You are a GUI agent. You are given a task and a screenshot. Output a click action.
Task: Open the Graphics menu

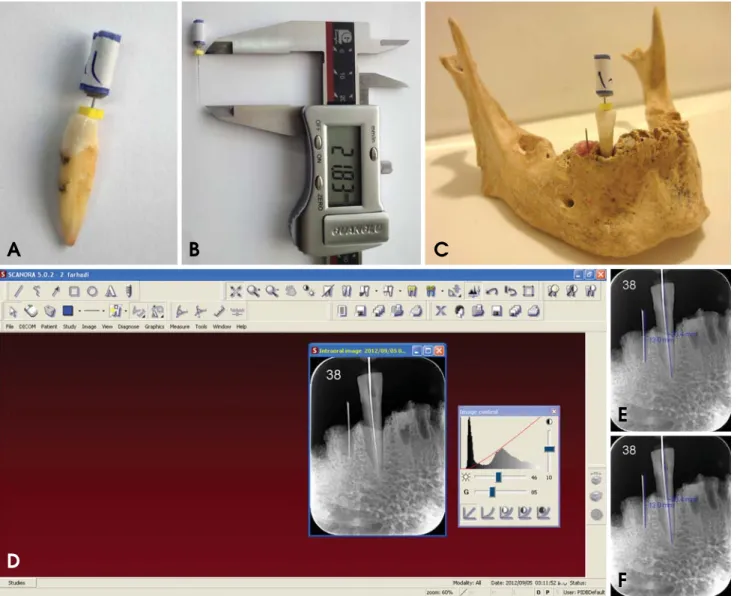click(x=154, y=327)
